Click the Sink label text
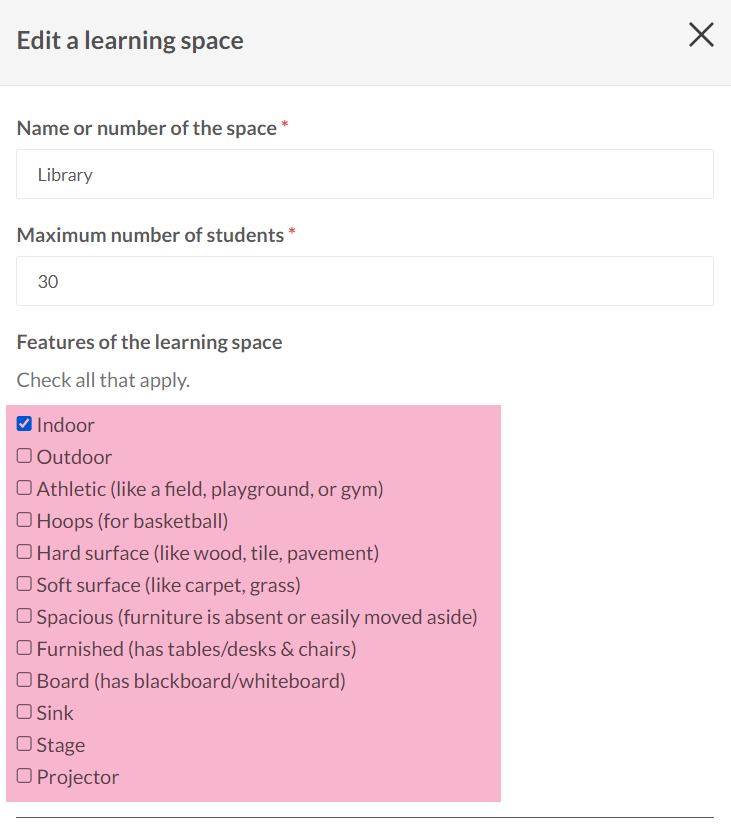The height and width of the screenshot is (835, 731). 55,713
